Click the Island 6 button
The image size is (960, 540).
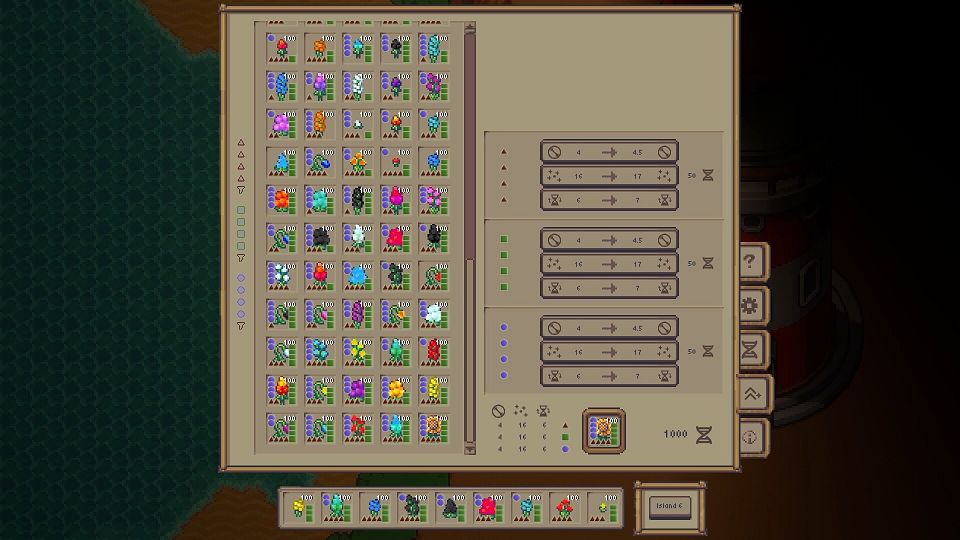pyautogui.click(x=669, y=506)
